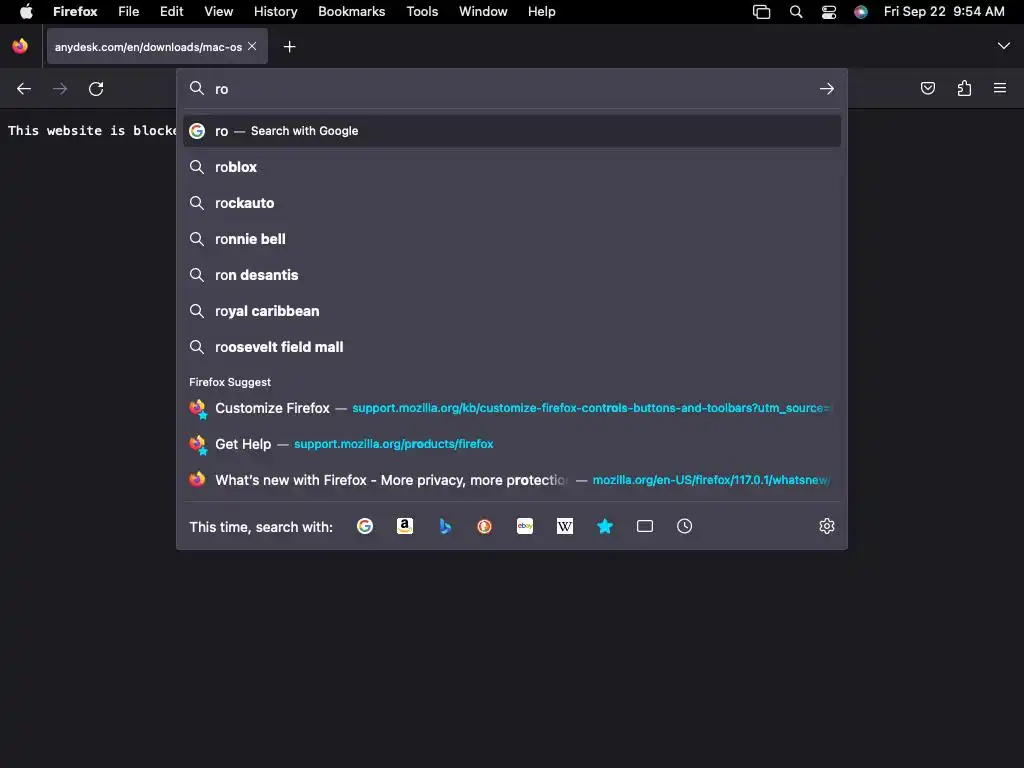
Task: Launch Siri from menu bar
Action: click(861, 12)
